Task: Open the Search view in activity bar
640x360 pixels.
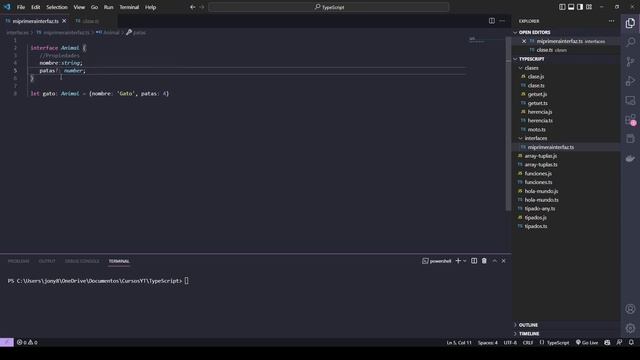Action: (630, 42)
